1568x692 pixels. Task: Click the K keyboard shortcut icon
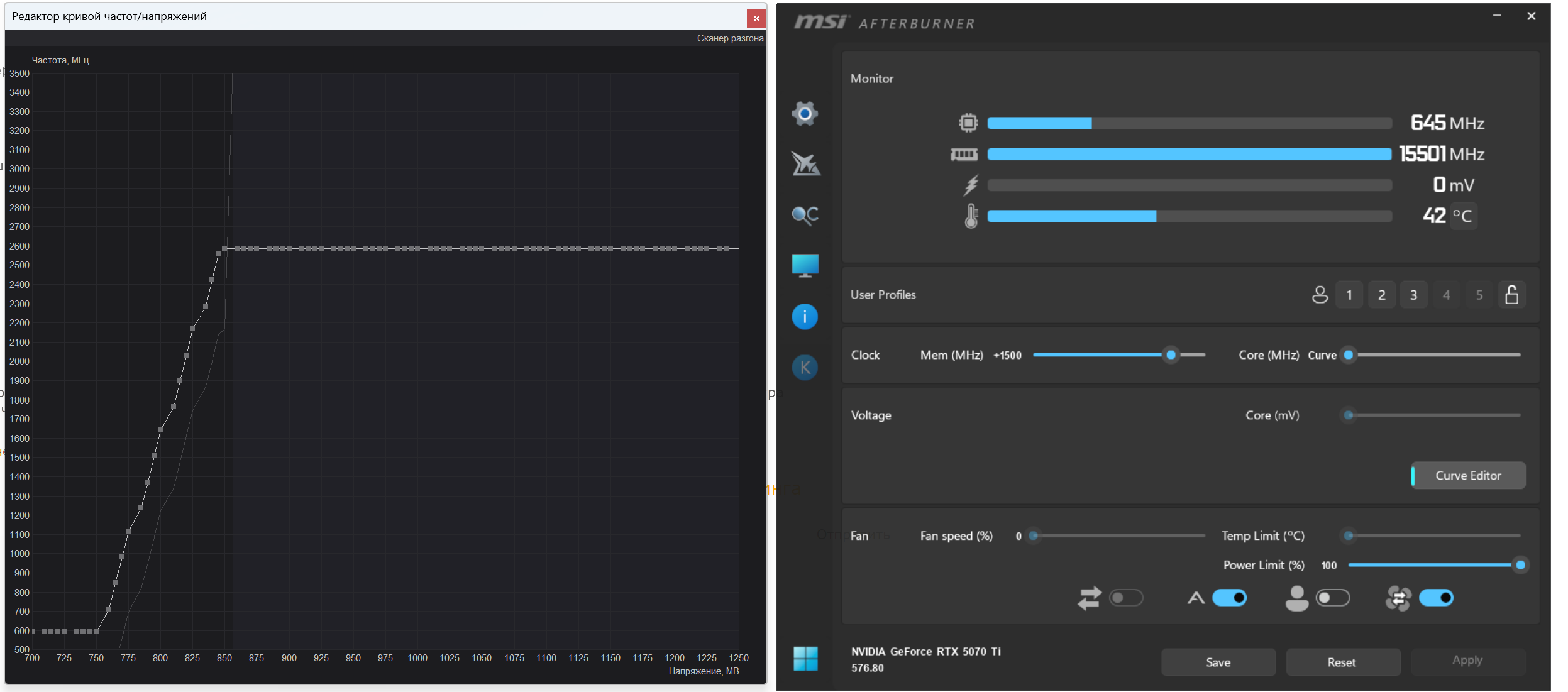click(x=805, y=368)
